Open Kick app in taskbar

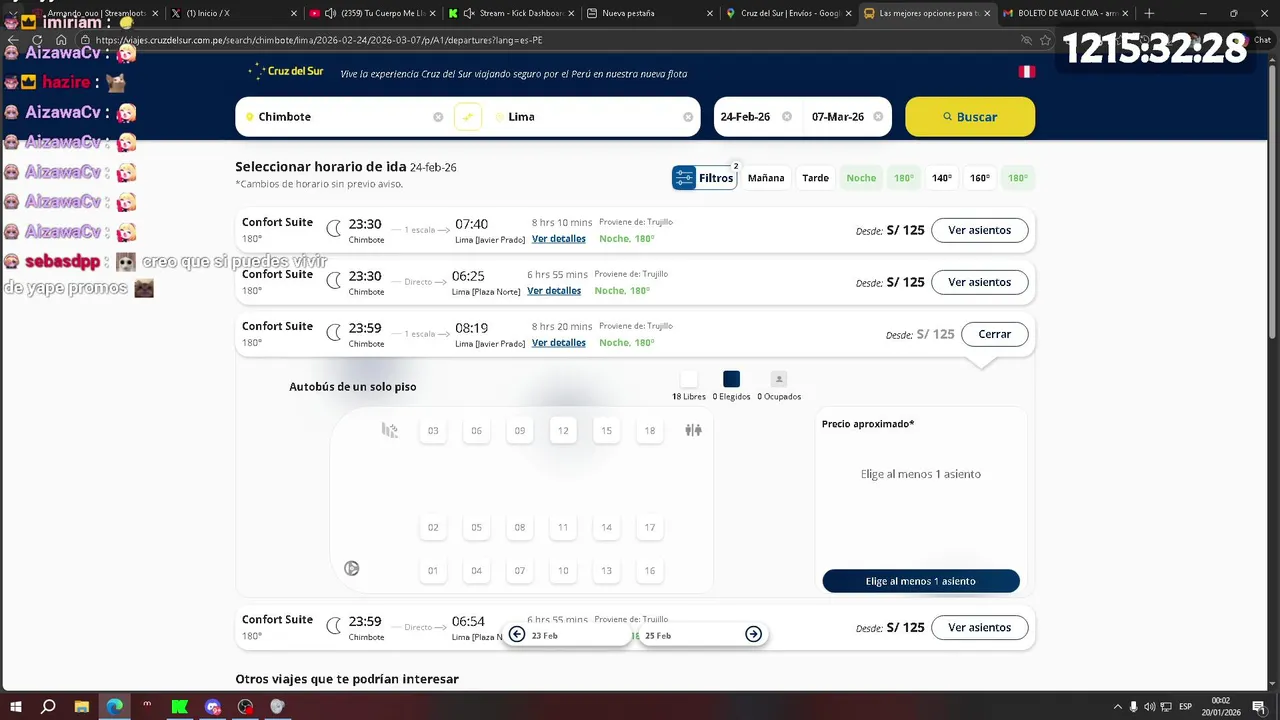tap(180, 706)
